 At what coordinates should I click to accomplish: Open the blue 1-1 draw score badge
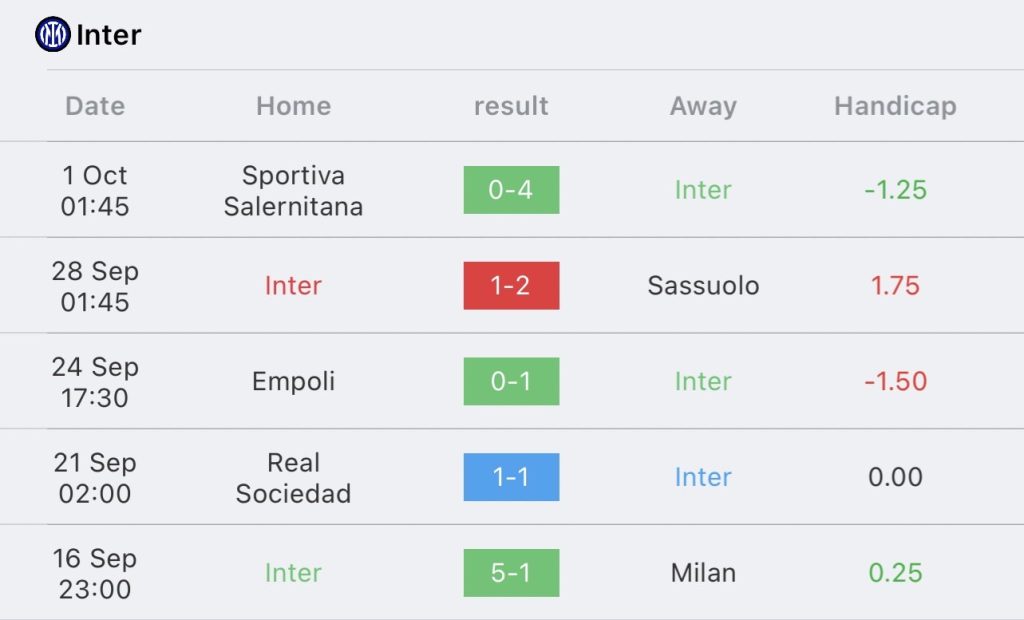click(511, 477)
